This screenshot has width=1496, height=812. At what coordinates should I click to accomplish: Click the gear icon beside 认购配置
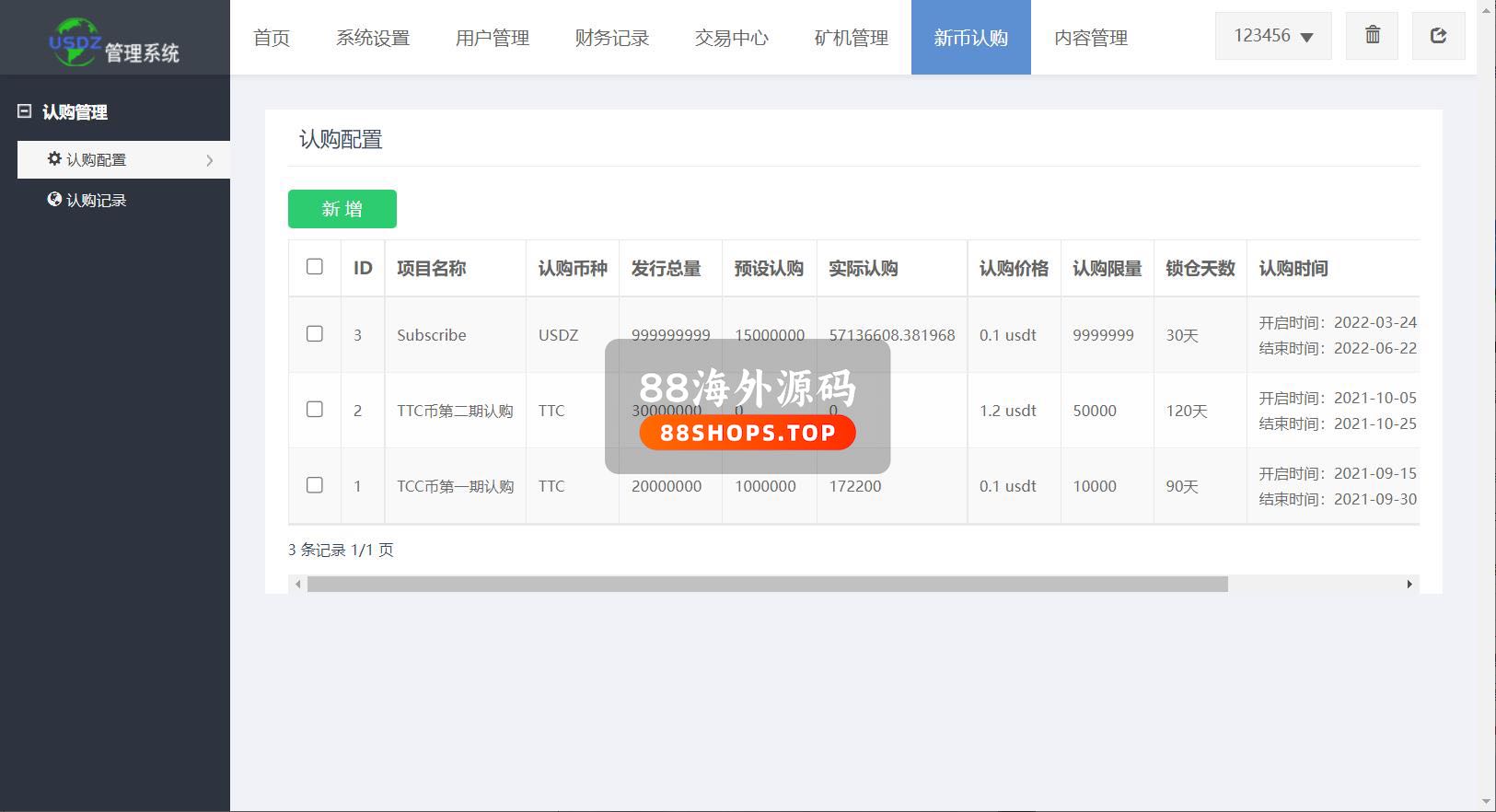(x=54, y=158)
